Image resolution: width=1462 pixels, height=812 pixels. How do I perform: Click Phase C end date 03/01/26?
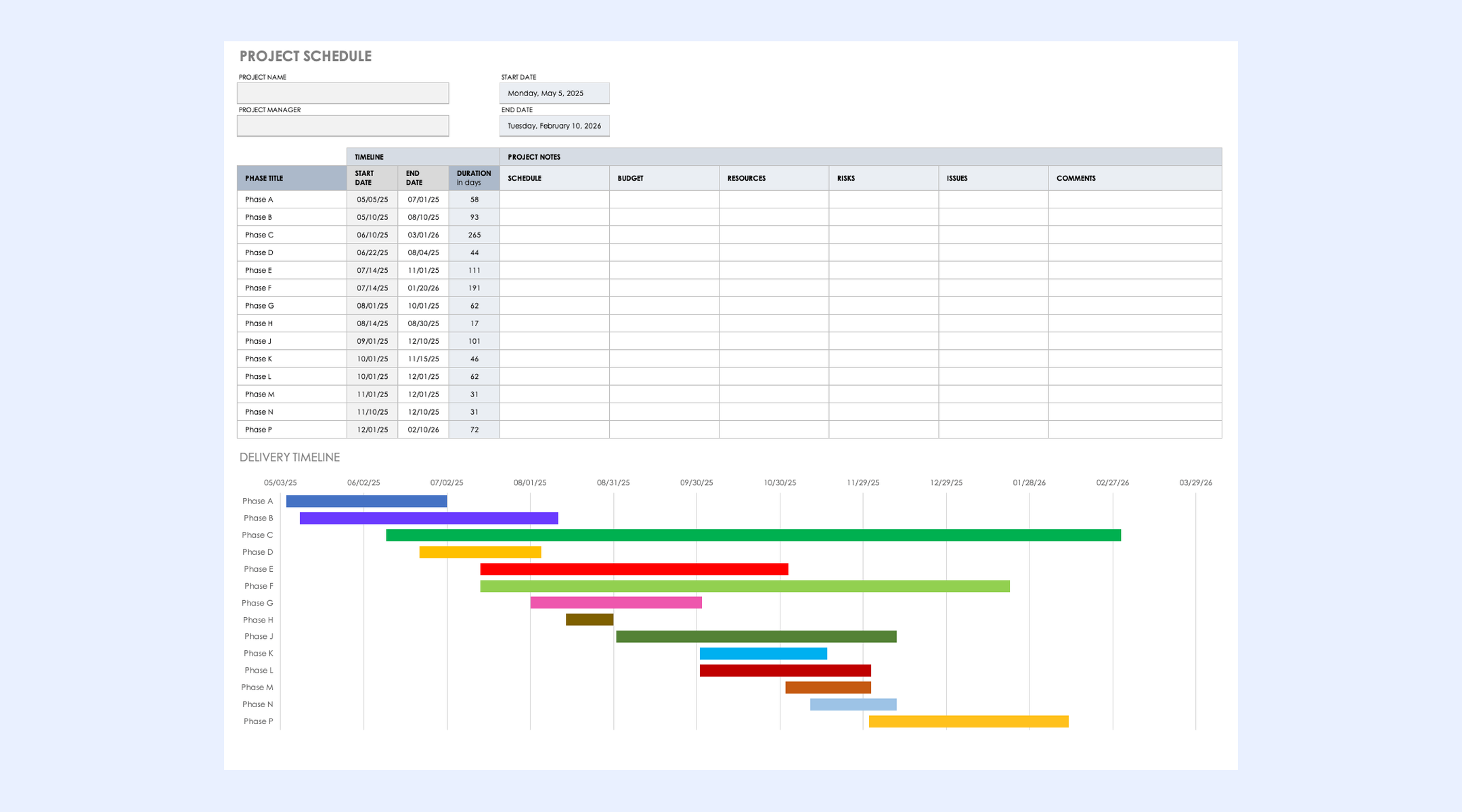[423, 235]
